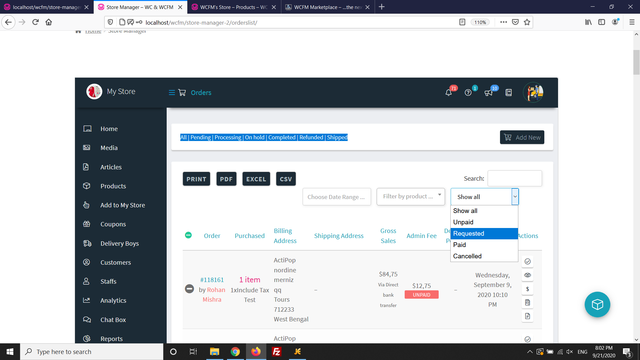Select Unpaid option in dropdown list
The height and width of the screenshot is (360, 640).
click(484, 222)
